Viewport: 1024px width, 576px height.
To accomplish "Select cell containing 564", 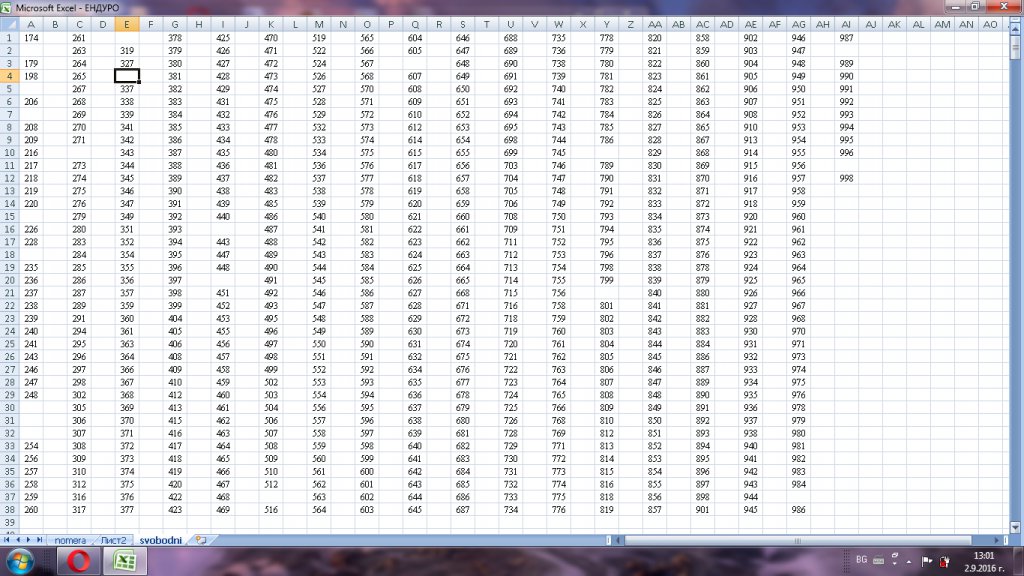I will point(319,509).
